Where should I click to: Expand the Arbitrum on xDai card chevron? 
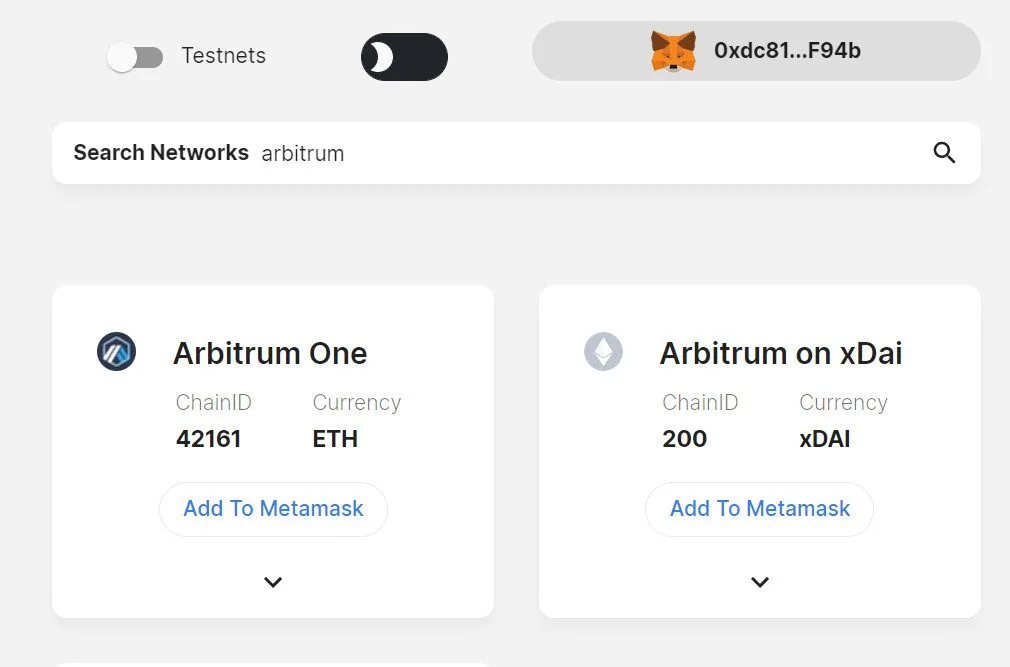[x=760, y=582]
